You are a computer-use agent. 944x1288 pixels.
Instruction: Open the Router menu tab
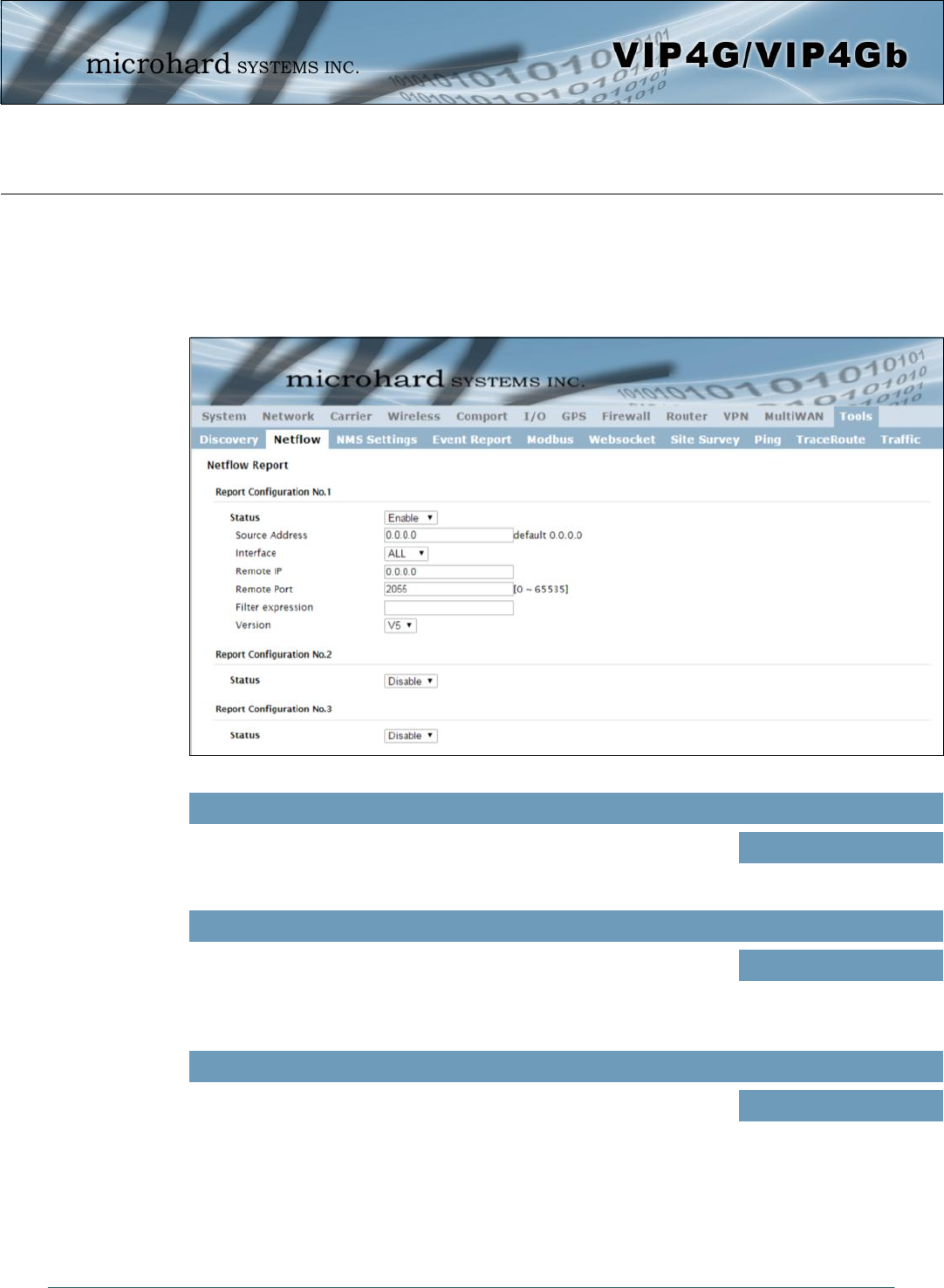pyautogui.click(x=687, y=417)
